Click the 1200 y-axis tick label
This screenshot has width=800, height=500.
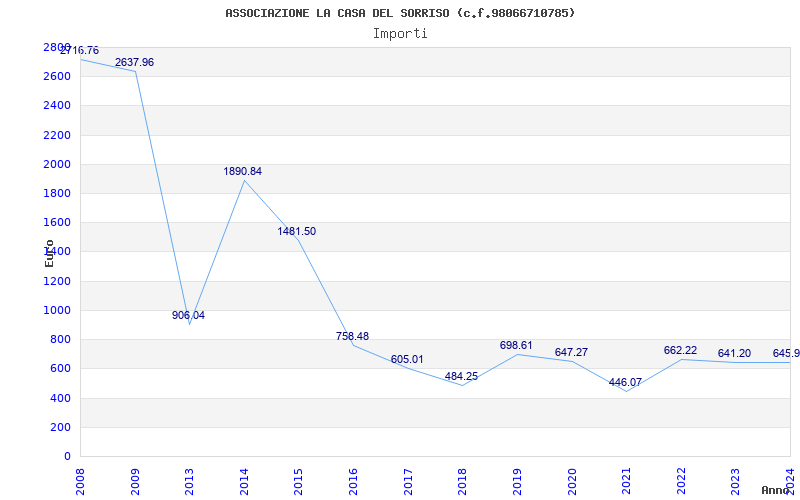point(57,281)
